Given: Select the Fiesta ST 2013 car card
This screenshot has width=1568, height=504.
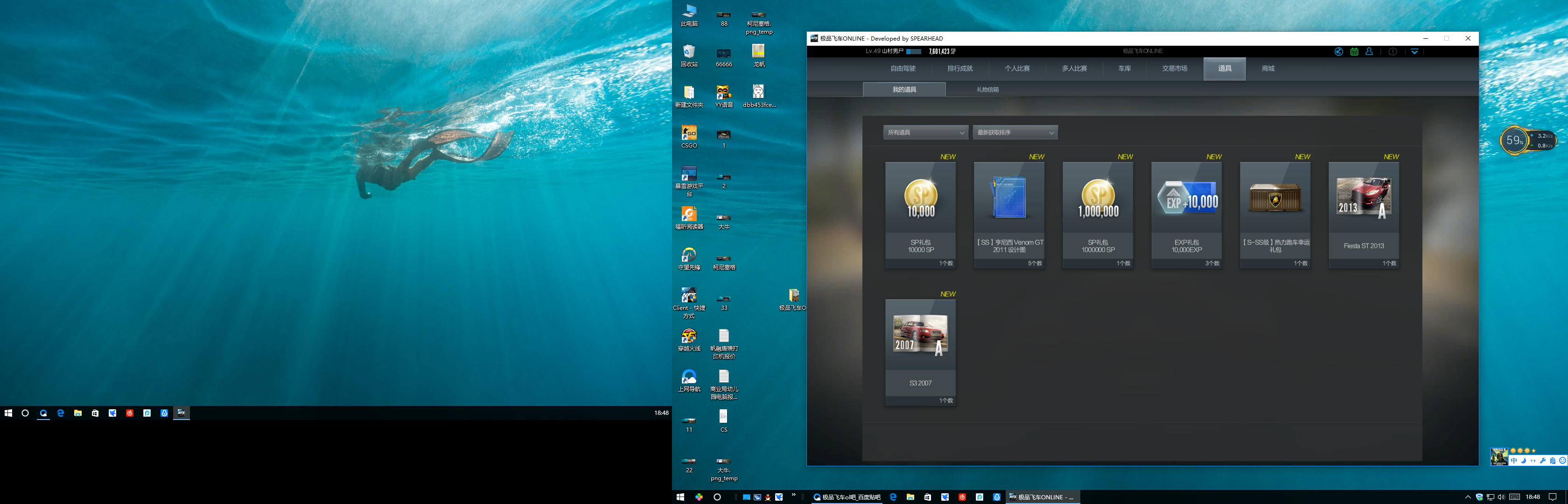Looking at the screenshot, I should click(1364, 213).
